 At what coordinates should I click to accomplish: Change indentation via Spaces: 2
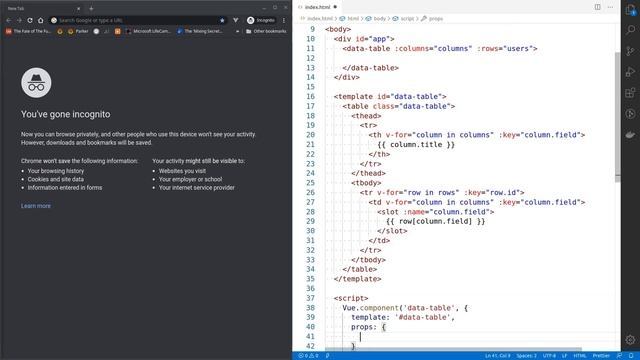[x=527, y=356]
